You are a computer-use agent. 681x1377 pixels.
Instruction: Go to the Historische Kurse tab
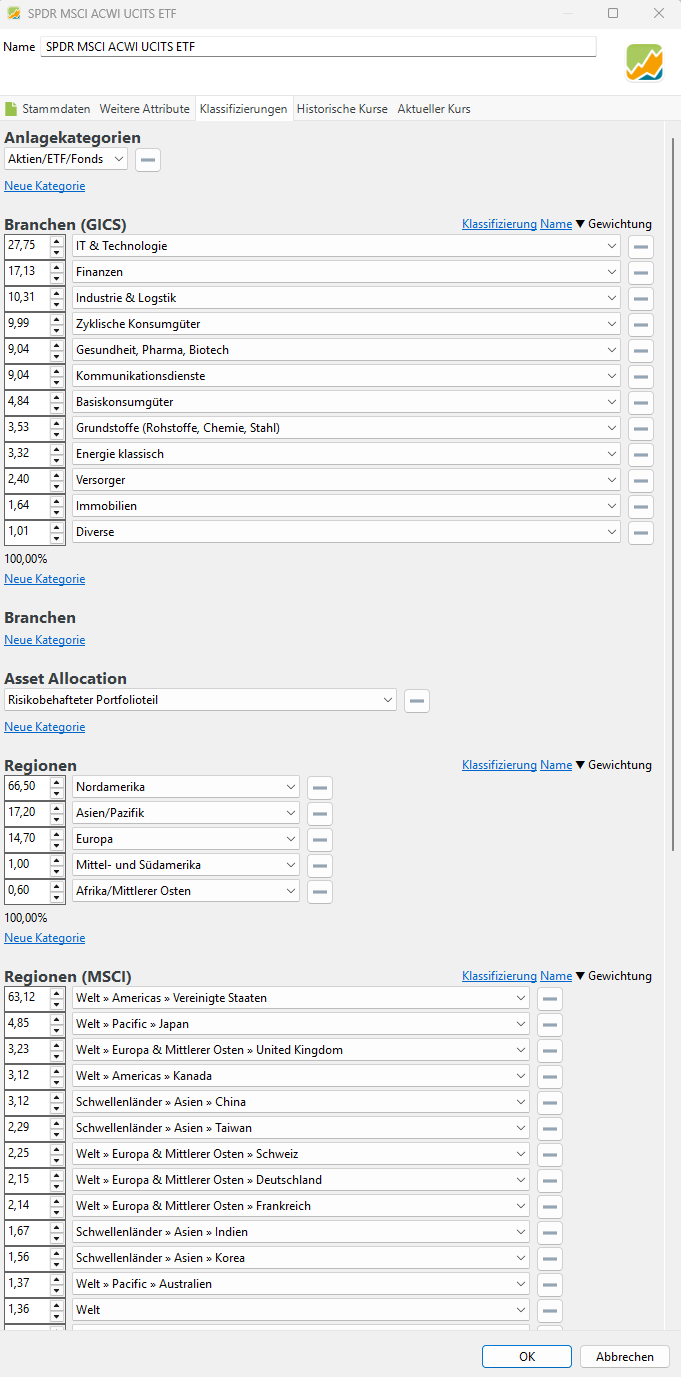[342, 109]
